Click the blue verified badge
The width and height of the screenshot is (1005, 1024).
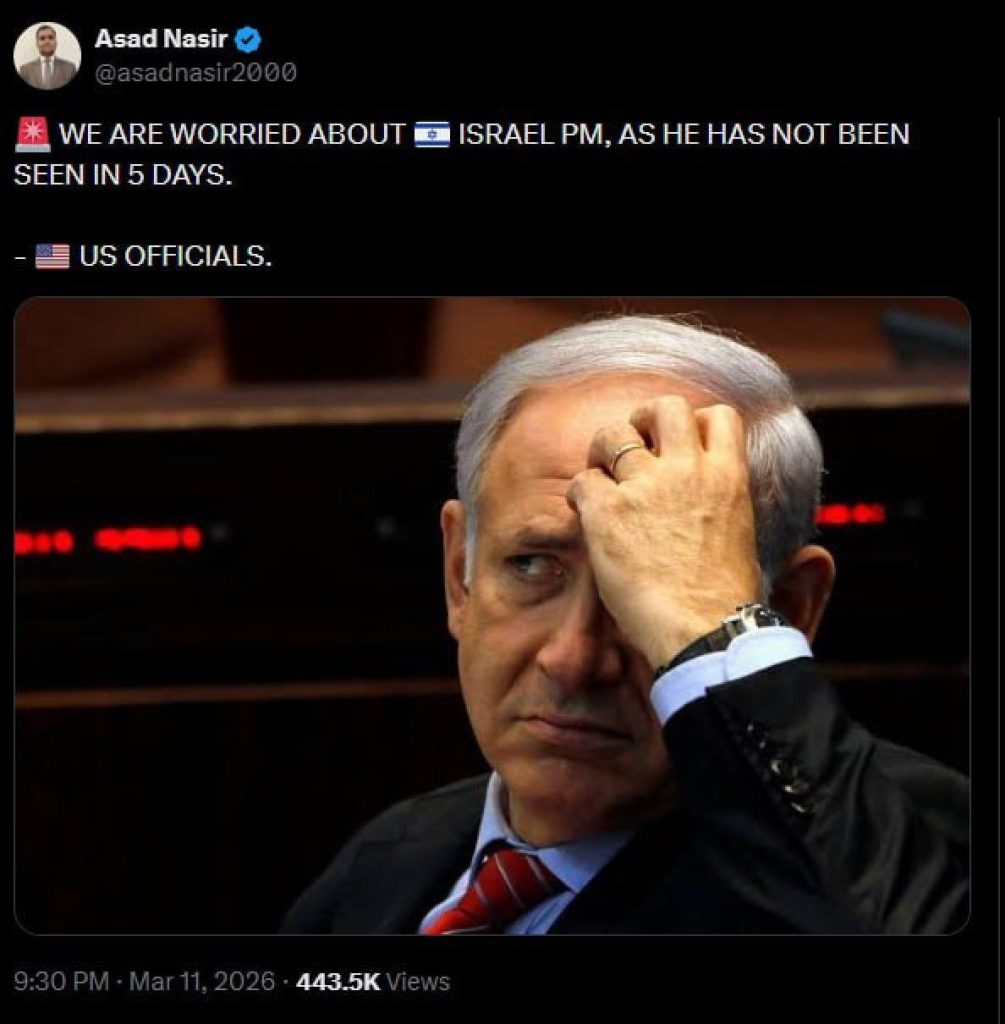click(248, 40)
